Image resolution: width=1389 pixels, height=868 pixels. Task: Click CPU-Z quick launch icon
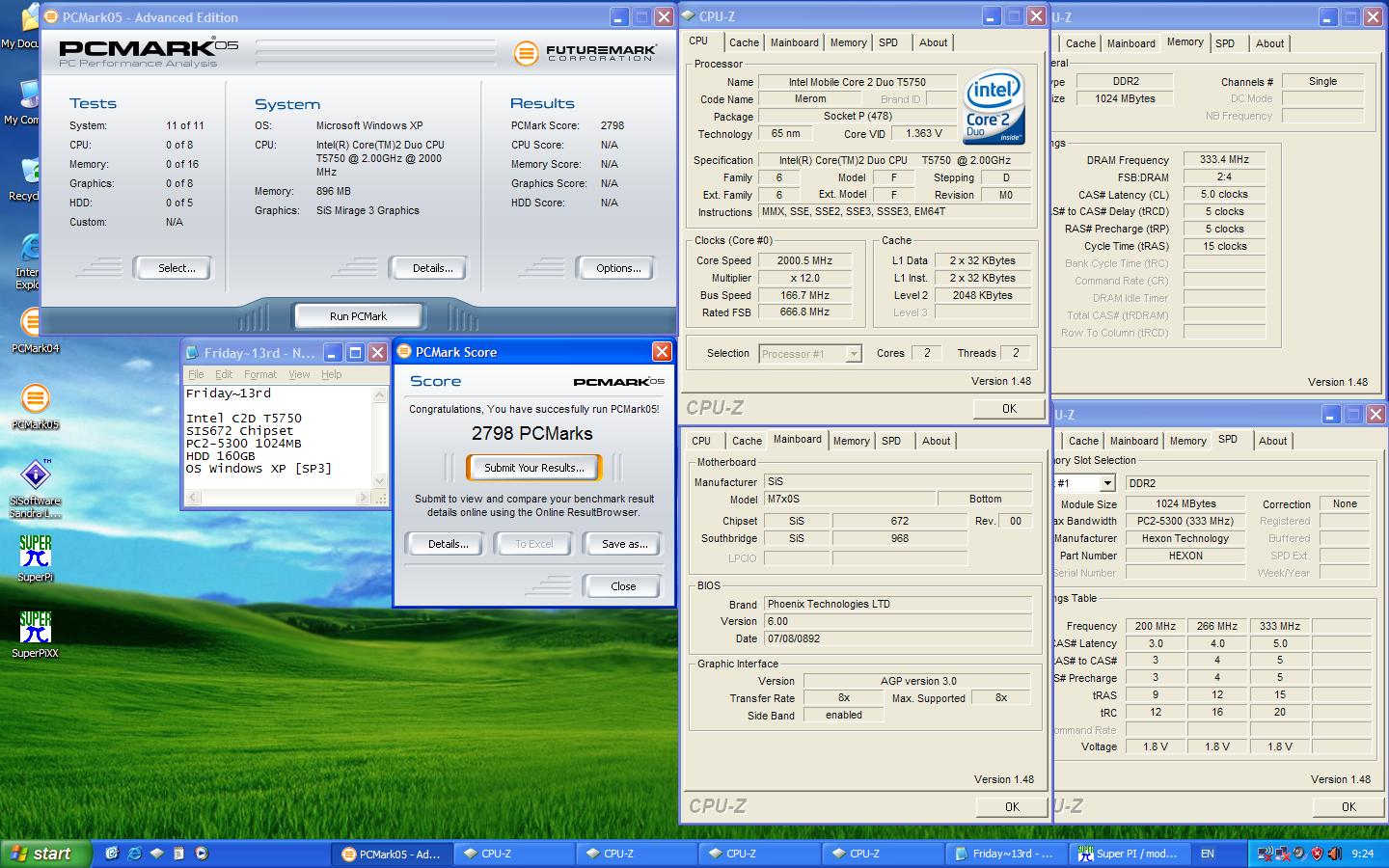[x=156, y=854]
